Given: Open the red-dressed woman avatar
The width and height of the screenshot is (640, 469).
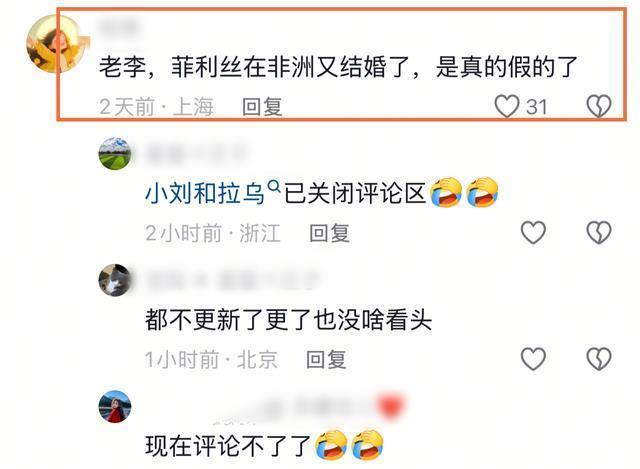Looking at the screenshot, I should point(115,407).
